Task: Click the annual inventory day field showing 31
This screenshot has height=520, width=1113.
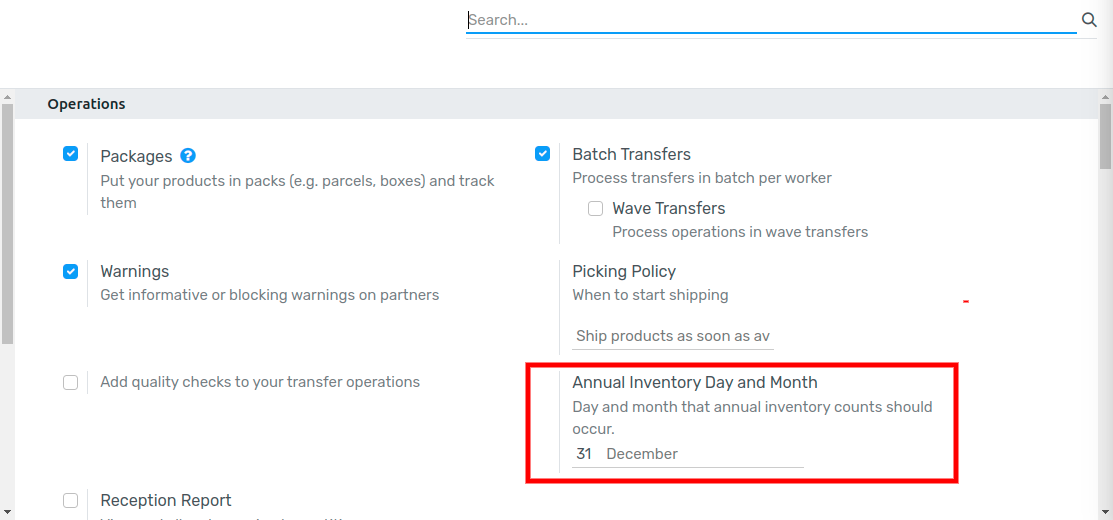Action: click(x=585, y=454)
